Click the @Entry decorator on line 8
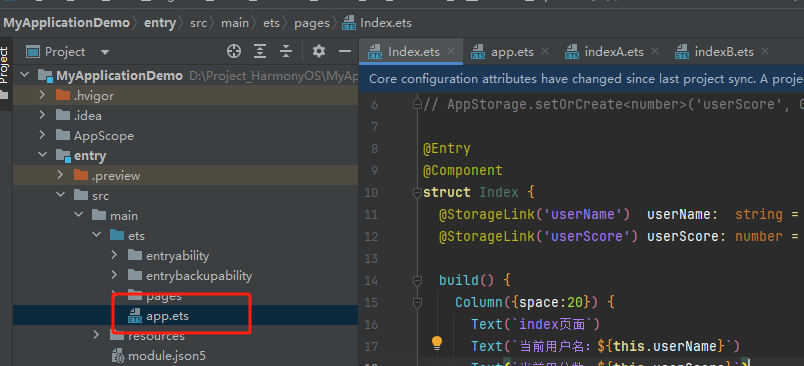 point(447,149)
